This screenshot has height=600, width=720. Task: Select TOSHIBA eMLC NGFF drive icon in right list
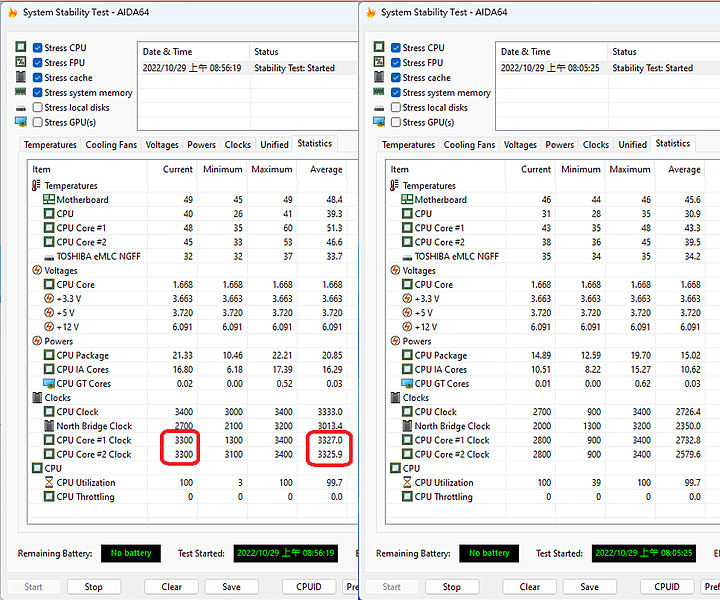[x=407, y=258]
